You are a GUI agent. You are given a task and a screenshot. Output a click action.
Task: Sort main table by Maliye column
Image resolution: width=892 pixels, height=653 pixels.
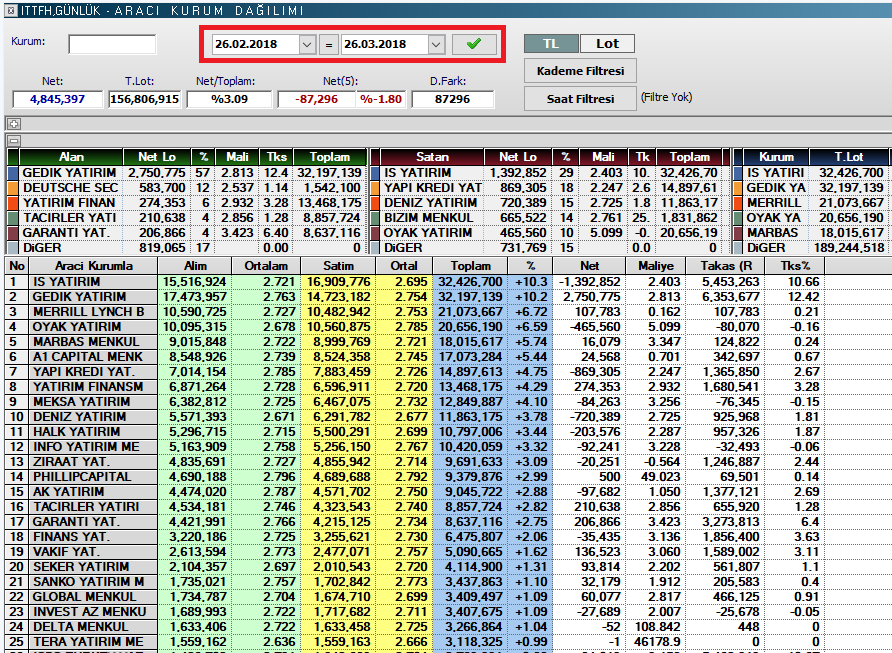[655, 266]
